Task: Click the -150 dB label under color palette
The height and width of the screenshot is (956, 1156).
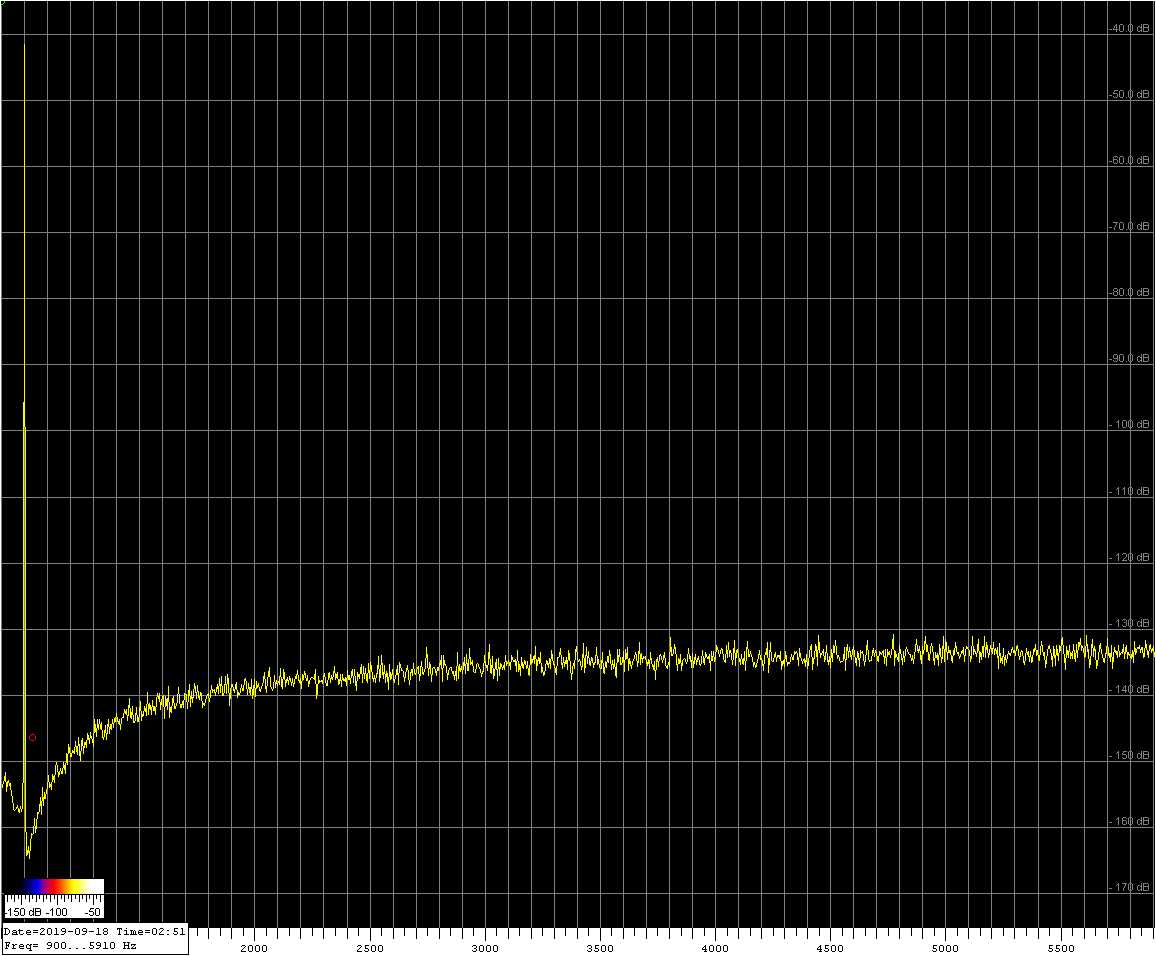Action: [23, 912]
